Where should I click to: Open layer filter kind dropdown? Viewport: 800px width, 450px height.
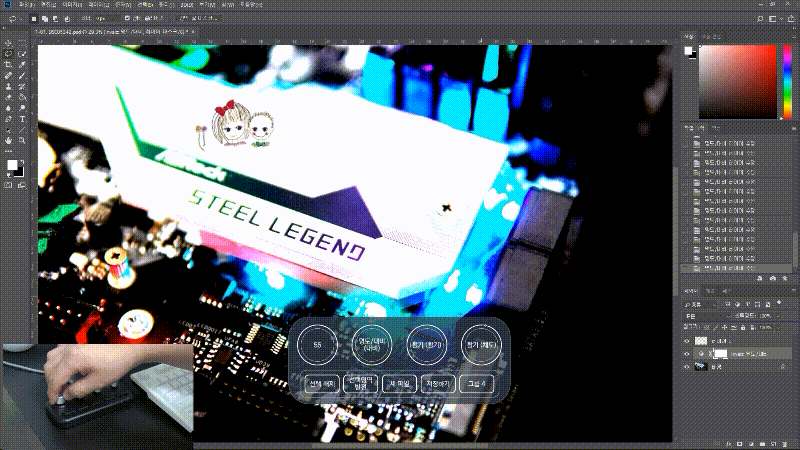tap(701, 305)
